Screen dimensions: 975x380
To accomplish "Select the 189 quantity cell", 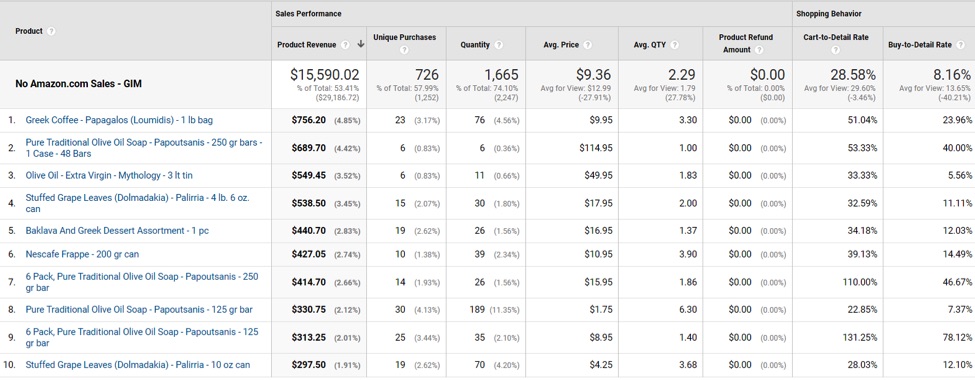I will (478, 309).
